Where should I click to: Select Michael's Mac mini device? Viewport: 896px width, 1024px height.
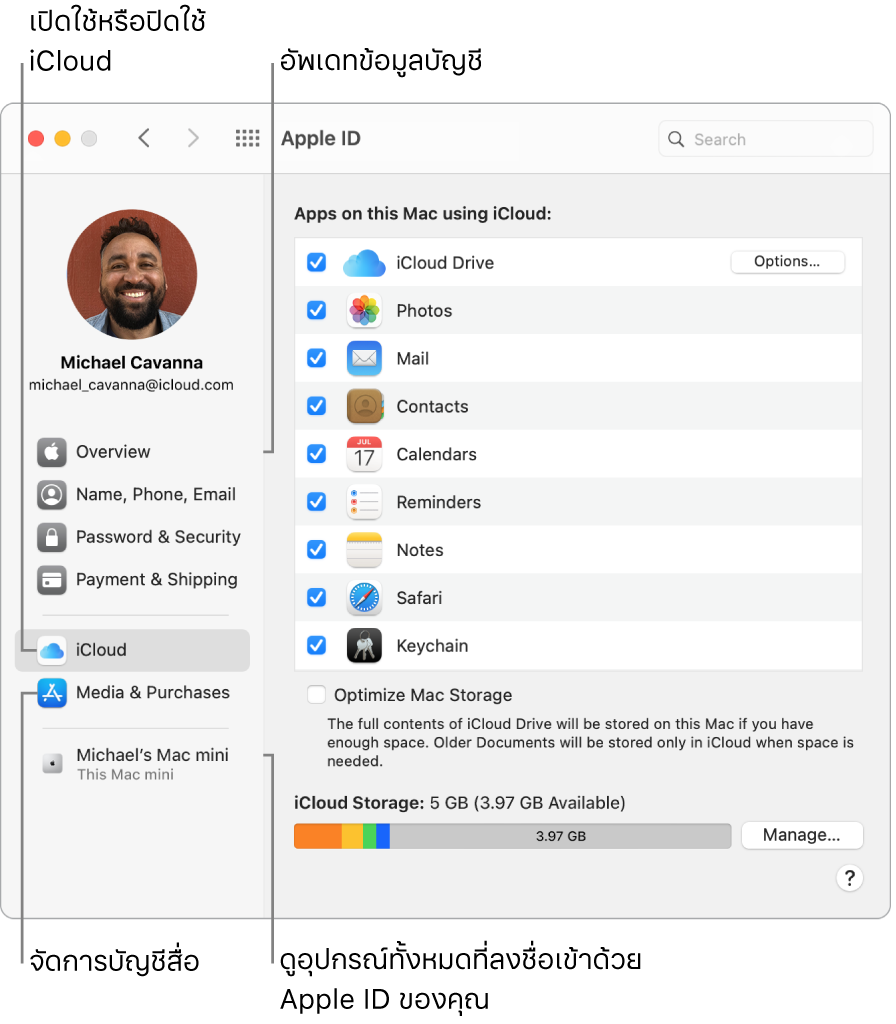click(x=132, y=763)
